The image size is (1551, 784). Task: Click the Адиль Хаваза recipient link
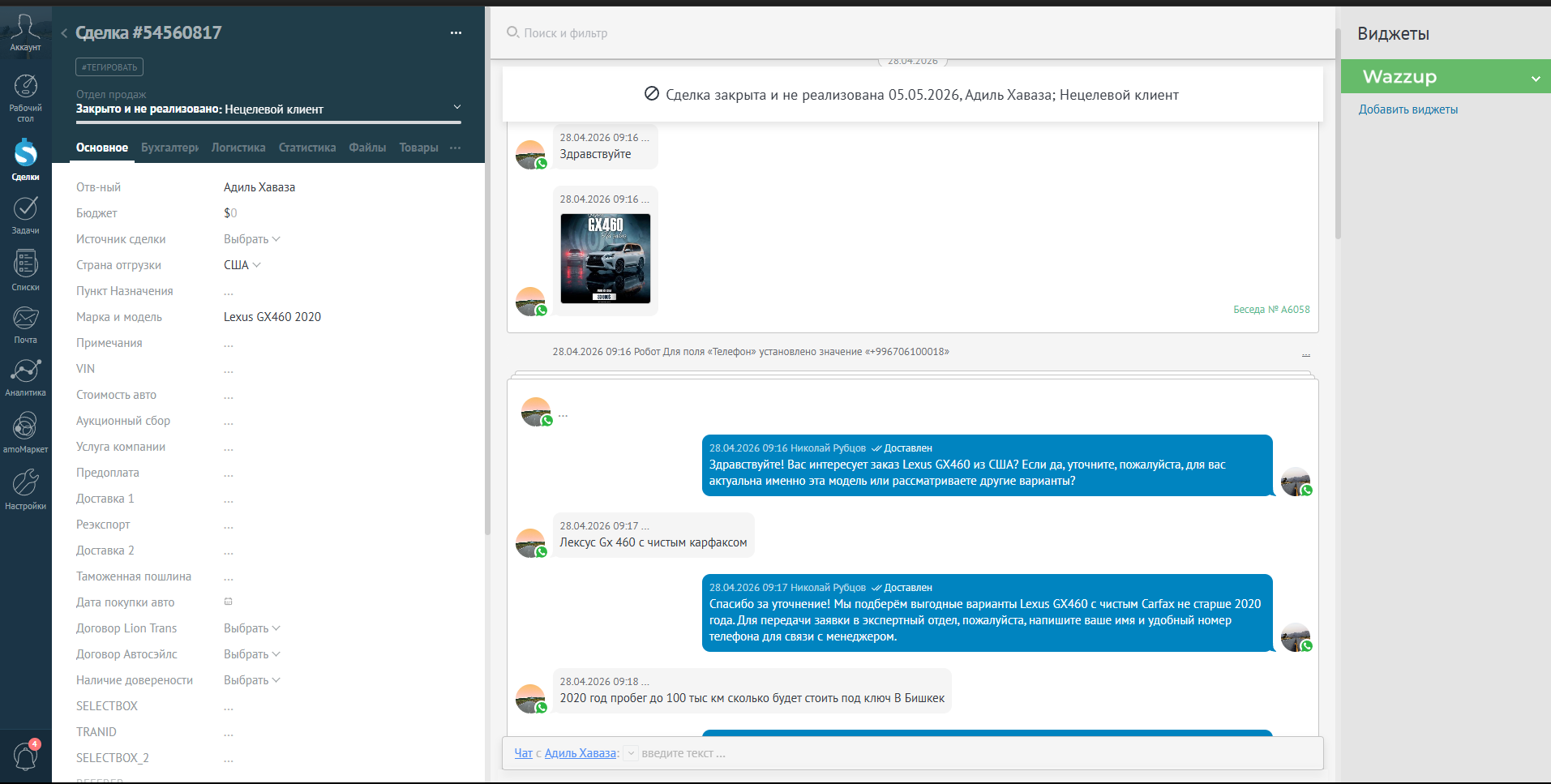click(x=581, y=753)
